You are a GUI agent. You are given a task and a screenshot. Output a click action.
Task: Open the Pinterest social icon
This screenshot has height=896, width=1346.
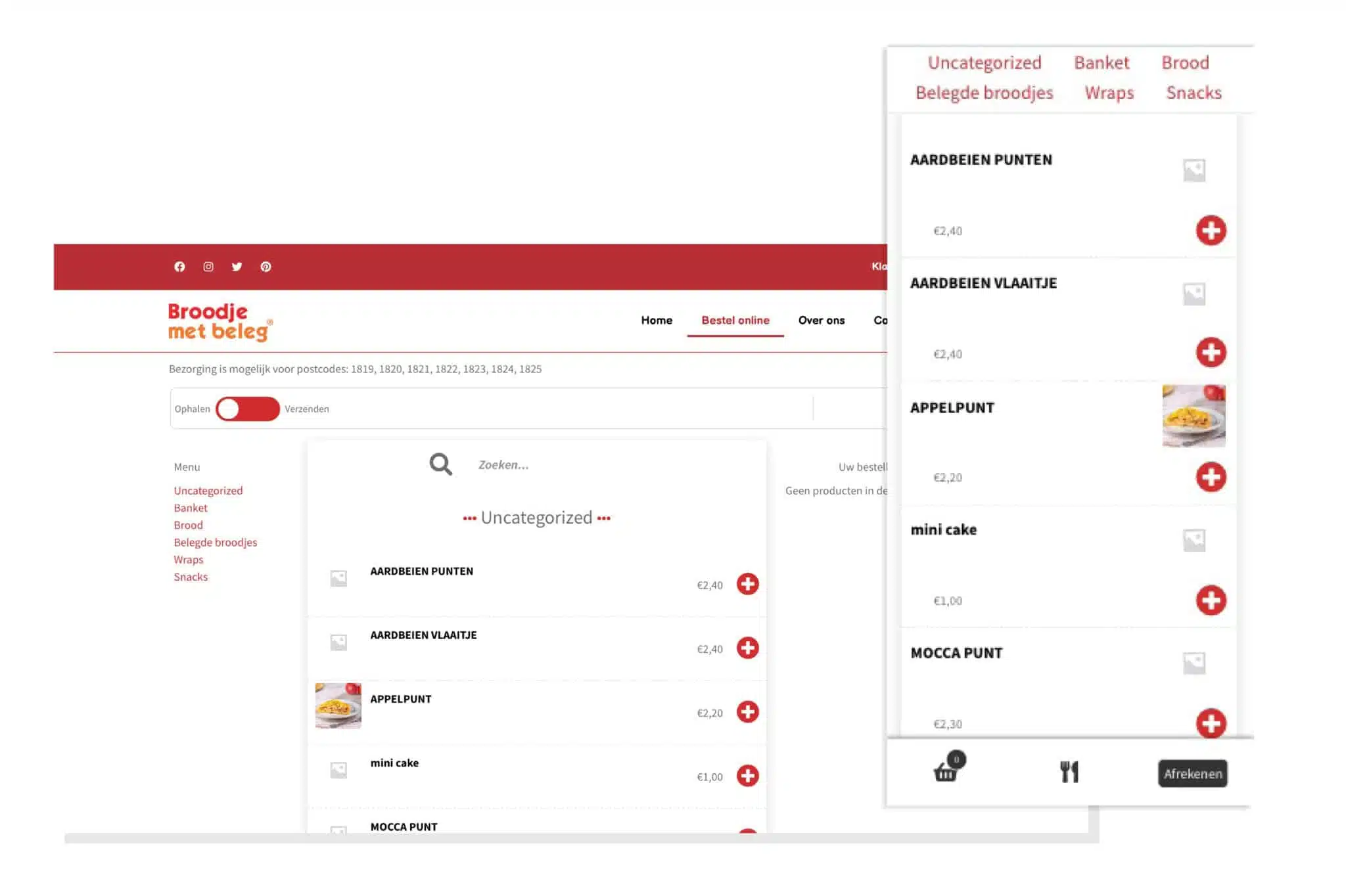point(266,267)
